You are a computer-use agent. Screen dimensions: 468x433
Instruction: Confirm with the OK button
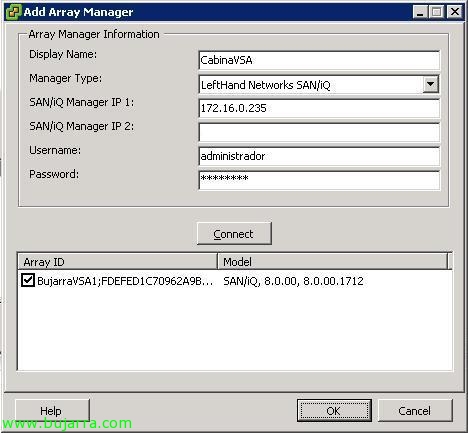[334, 411]
